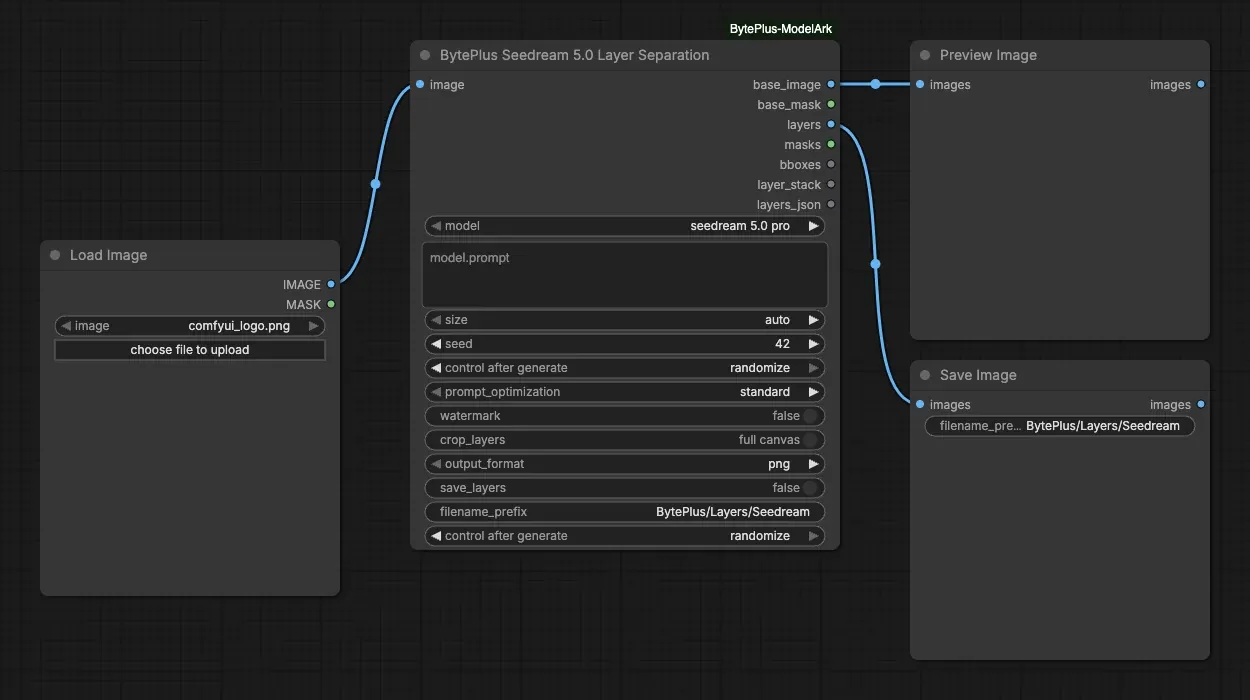
Task: Click the filename_prefix field in Save Image
Action: click(x=1060, y=426)
